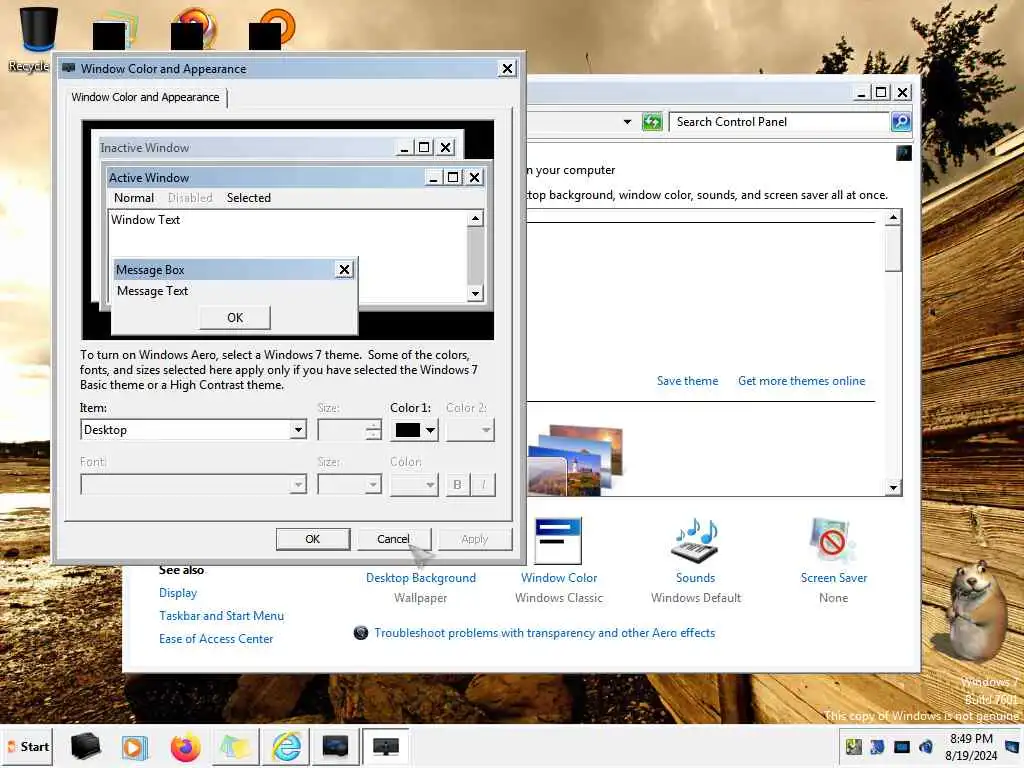Image resolution: width=1024 pixels, height=768 pixels.
Task: Open the Item dropdown showing Desktop
Action: pyautogui.click(x=193, y=430)
